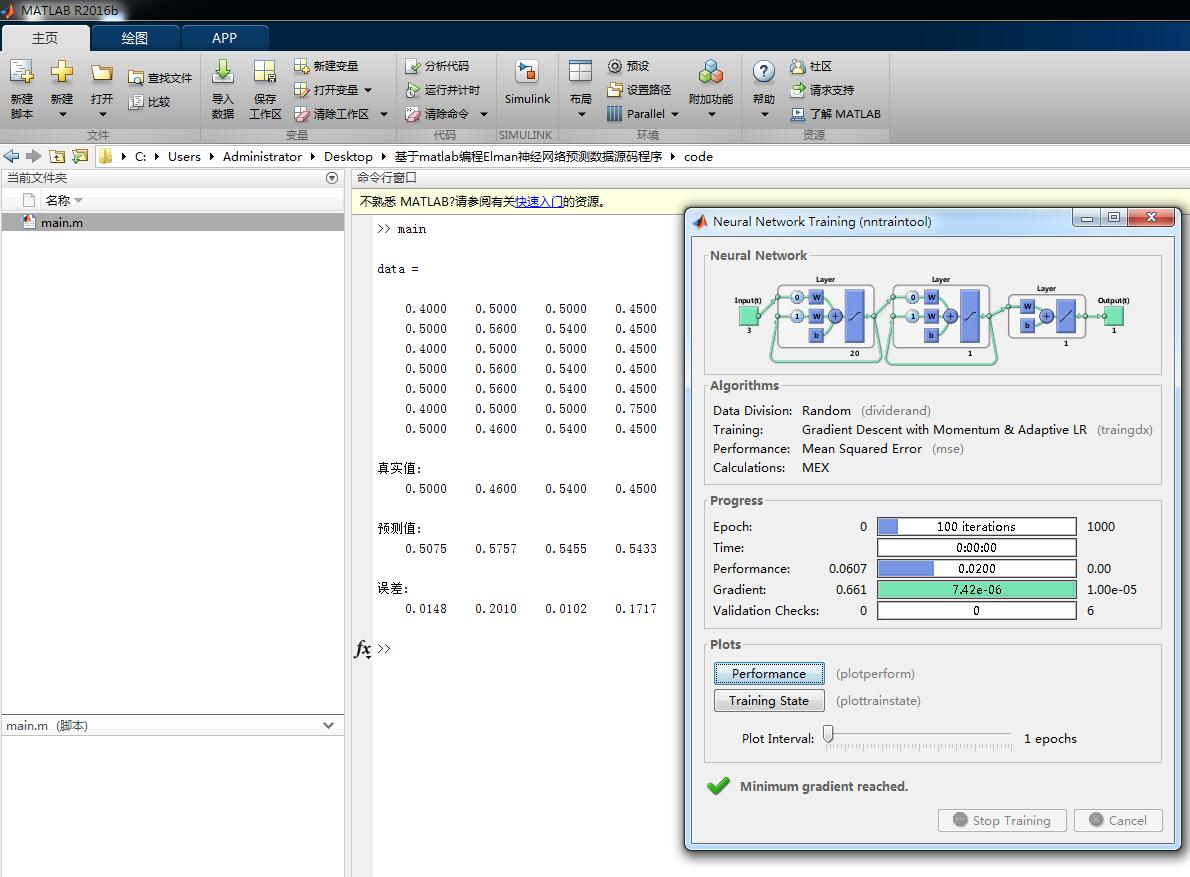
Task: Click Stop Training button
Action: (x=1002, y=820)
